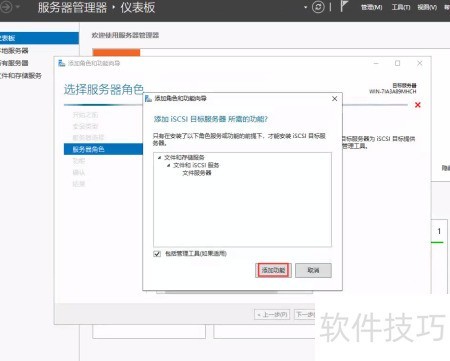Collapse the 文件和存储服务 tree node
Screen dimensions: 450x361
point(159,157)
